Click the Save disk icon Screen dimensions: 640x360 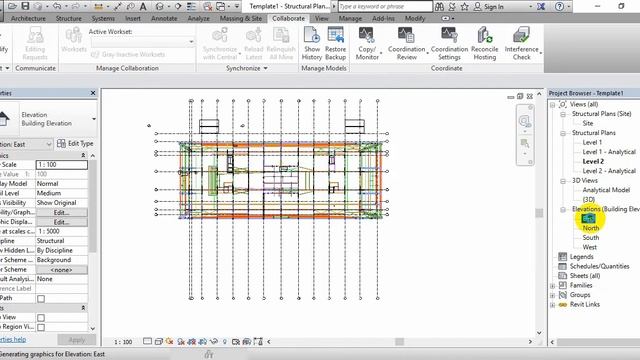point(25,6)
